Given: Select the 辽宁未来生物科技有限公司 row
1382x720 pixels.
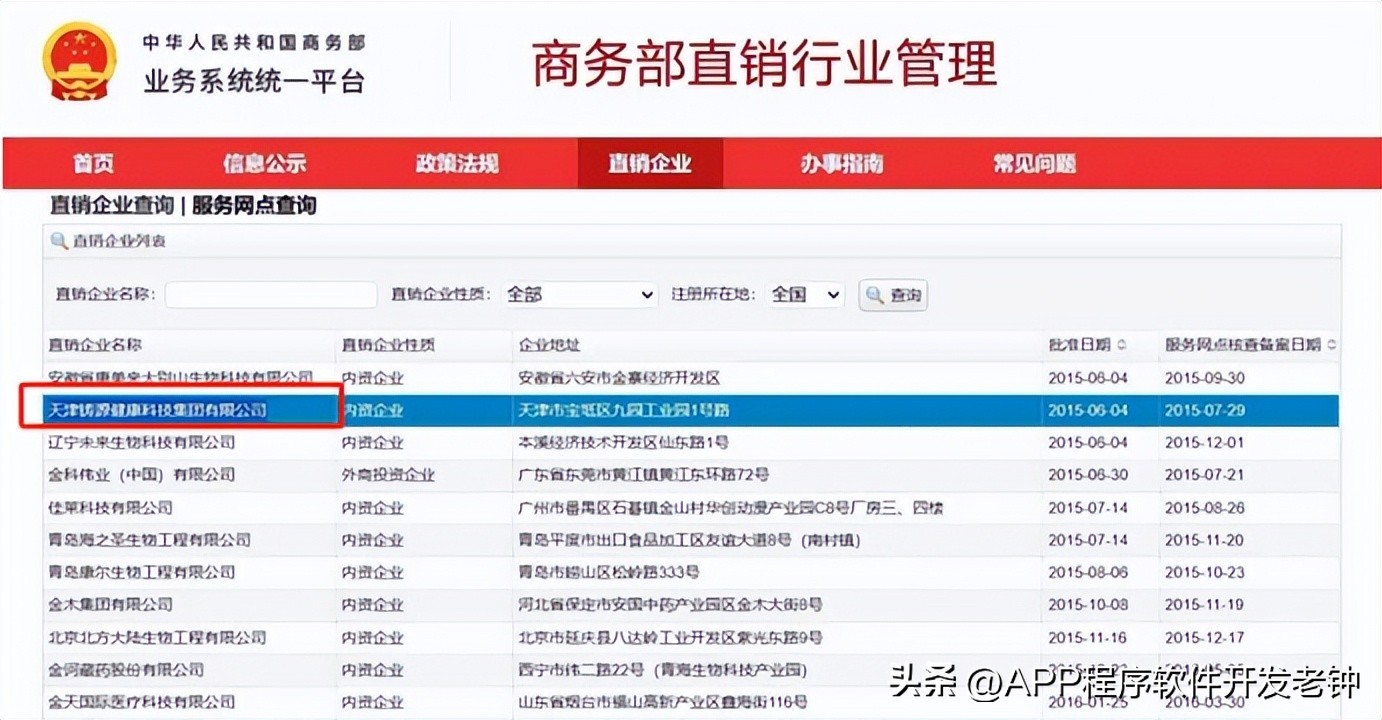Looking at the screenshot, I should pyautogui.click(x=142, y=442).
